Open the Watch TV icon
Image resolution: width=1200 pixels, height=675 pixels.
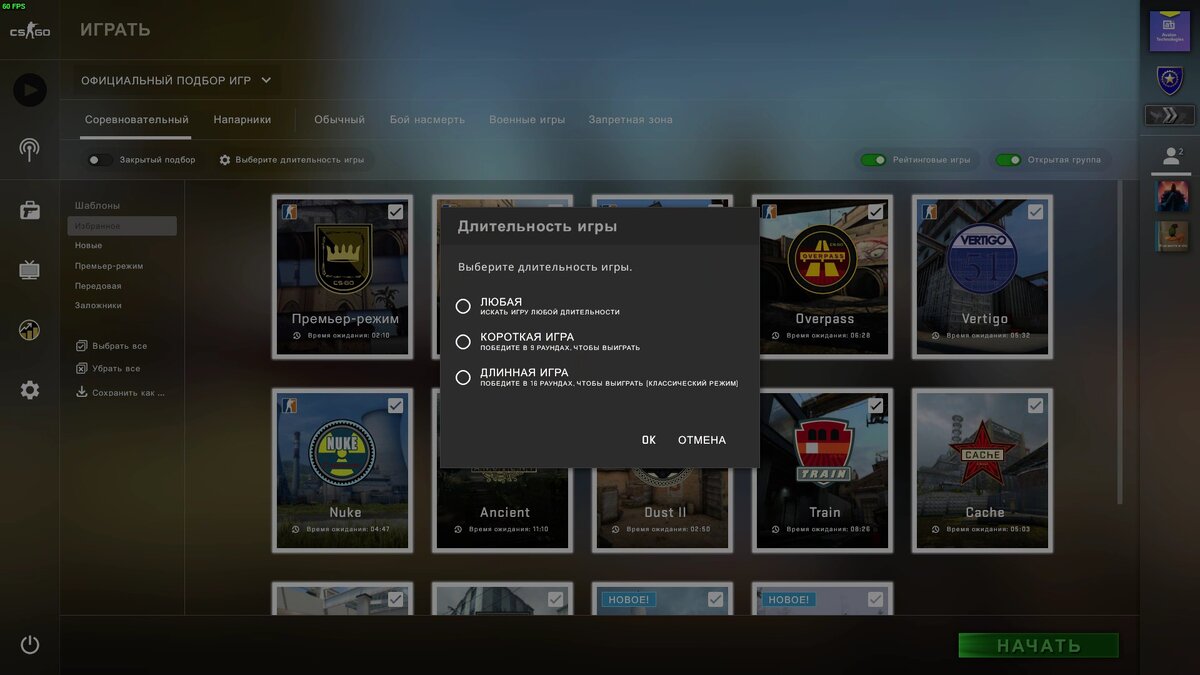click(x=30, y=270)
